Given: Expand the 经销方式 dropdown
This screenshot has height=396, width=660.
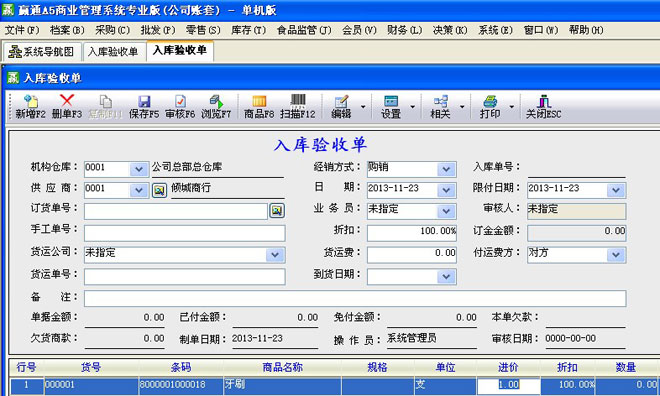Looking at the screenshot, I should point(446,169).
